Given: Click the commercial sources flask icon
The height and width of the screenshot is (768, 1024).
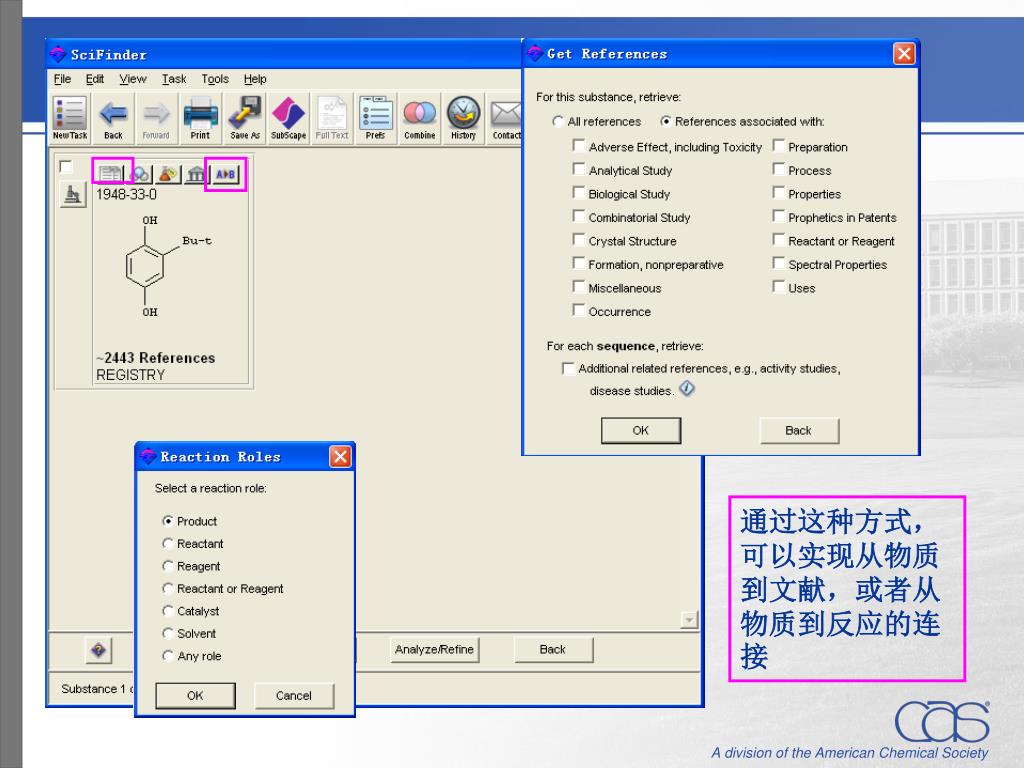Looking at the screenshot, I should pos(168,174).
